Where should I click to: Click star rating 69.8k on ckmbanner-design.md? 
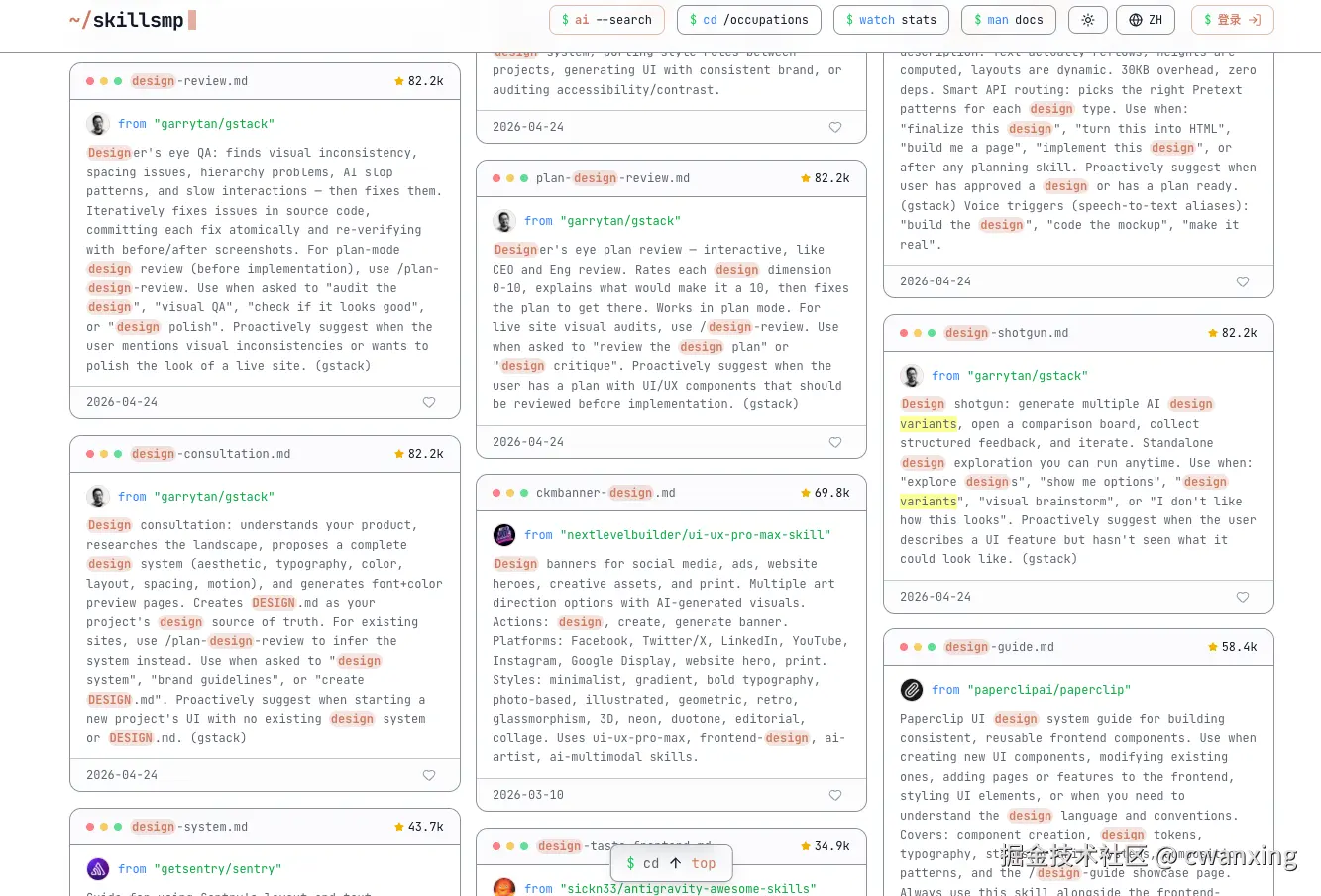[x=826, y=493]
